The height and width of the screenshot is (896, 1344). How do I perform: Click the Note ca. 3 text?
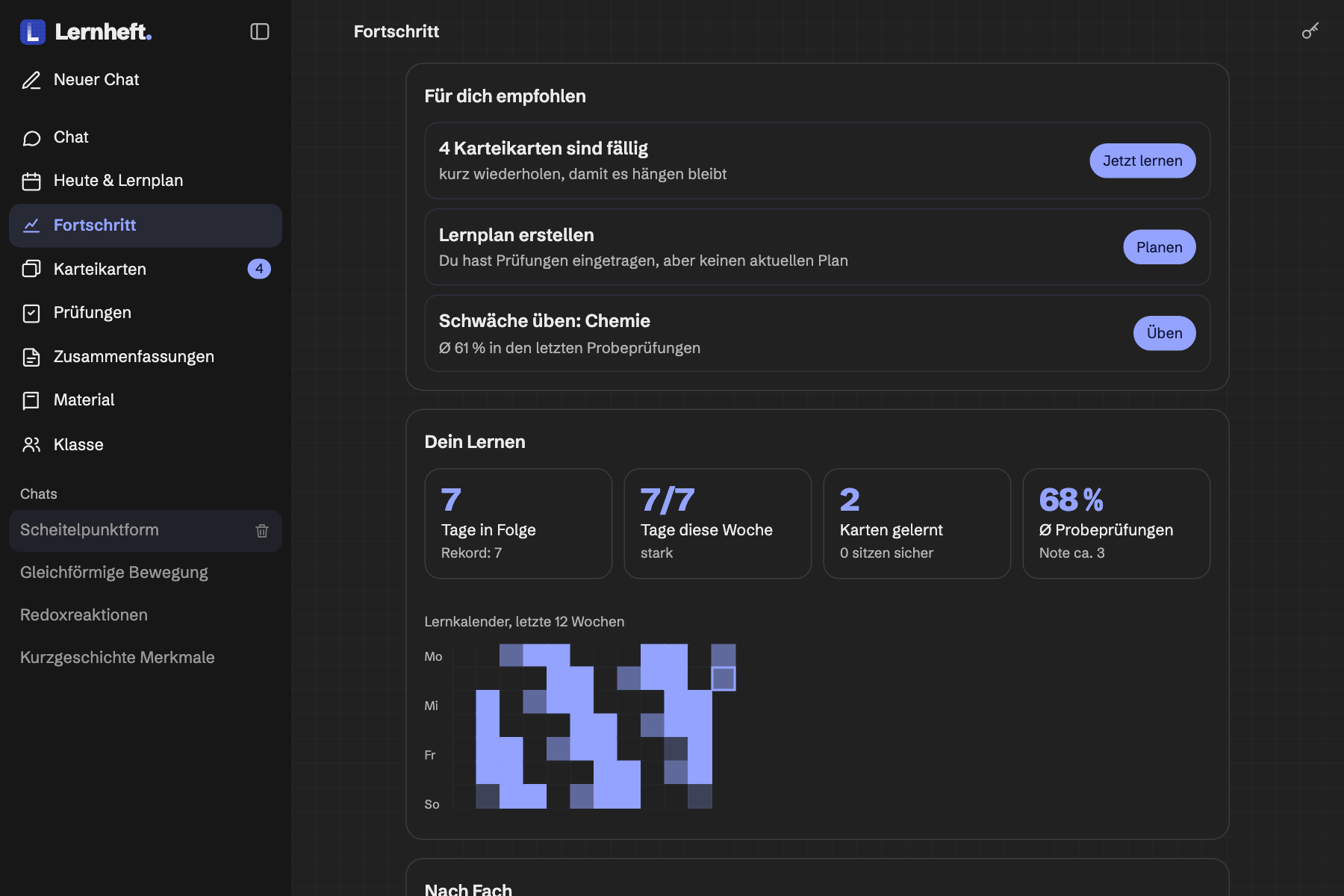1072,553
